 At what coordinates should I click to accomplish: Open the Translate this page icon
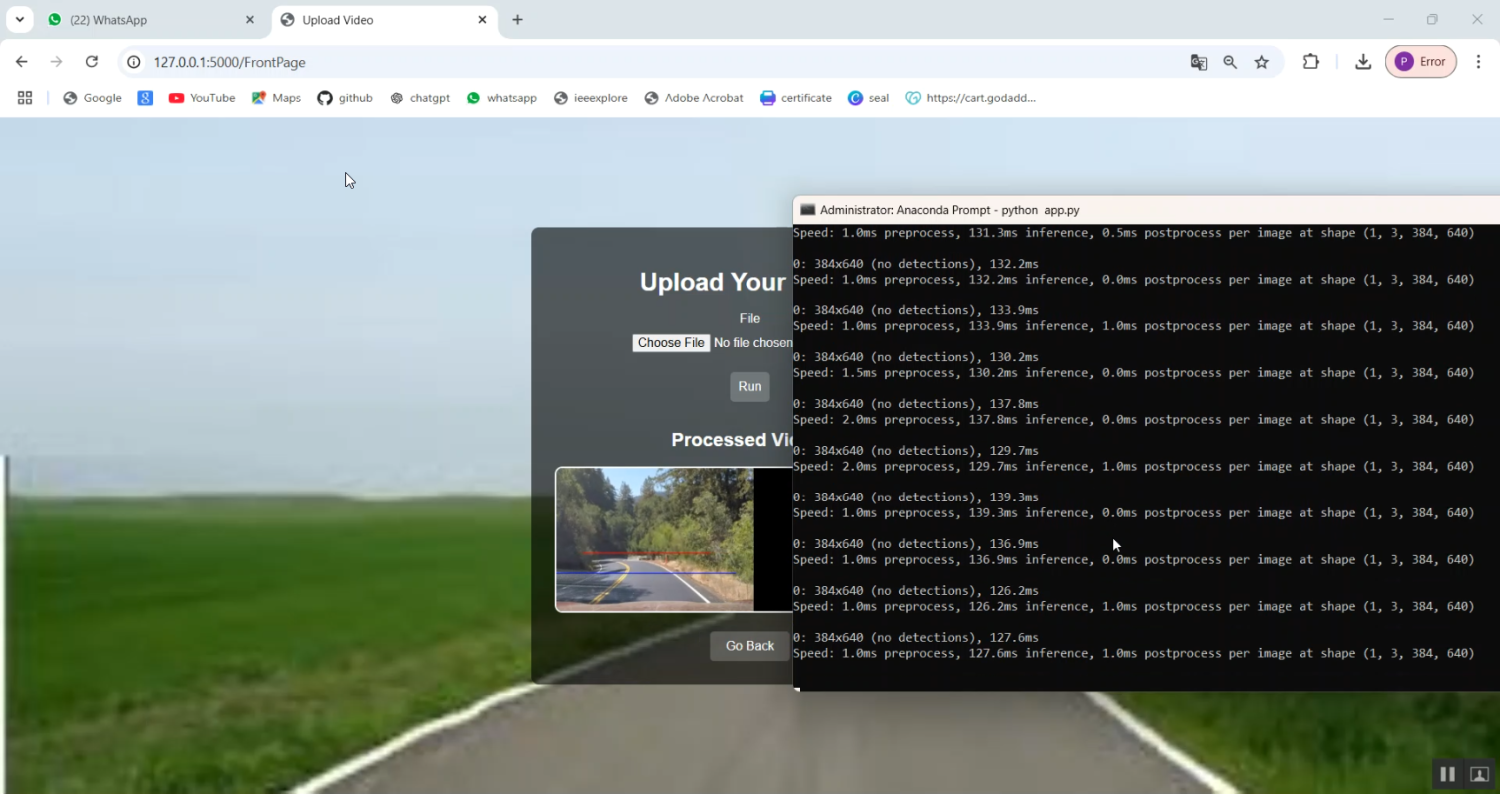click(x=1199, y=62)
